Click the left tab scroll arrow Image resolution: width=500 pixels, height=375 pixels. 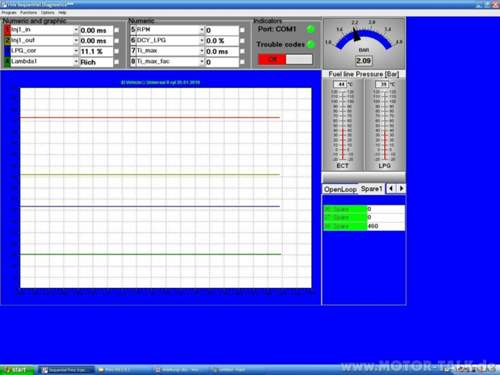(391, 189)
